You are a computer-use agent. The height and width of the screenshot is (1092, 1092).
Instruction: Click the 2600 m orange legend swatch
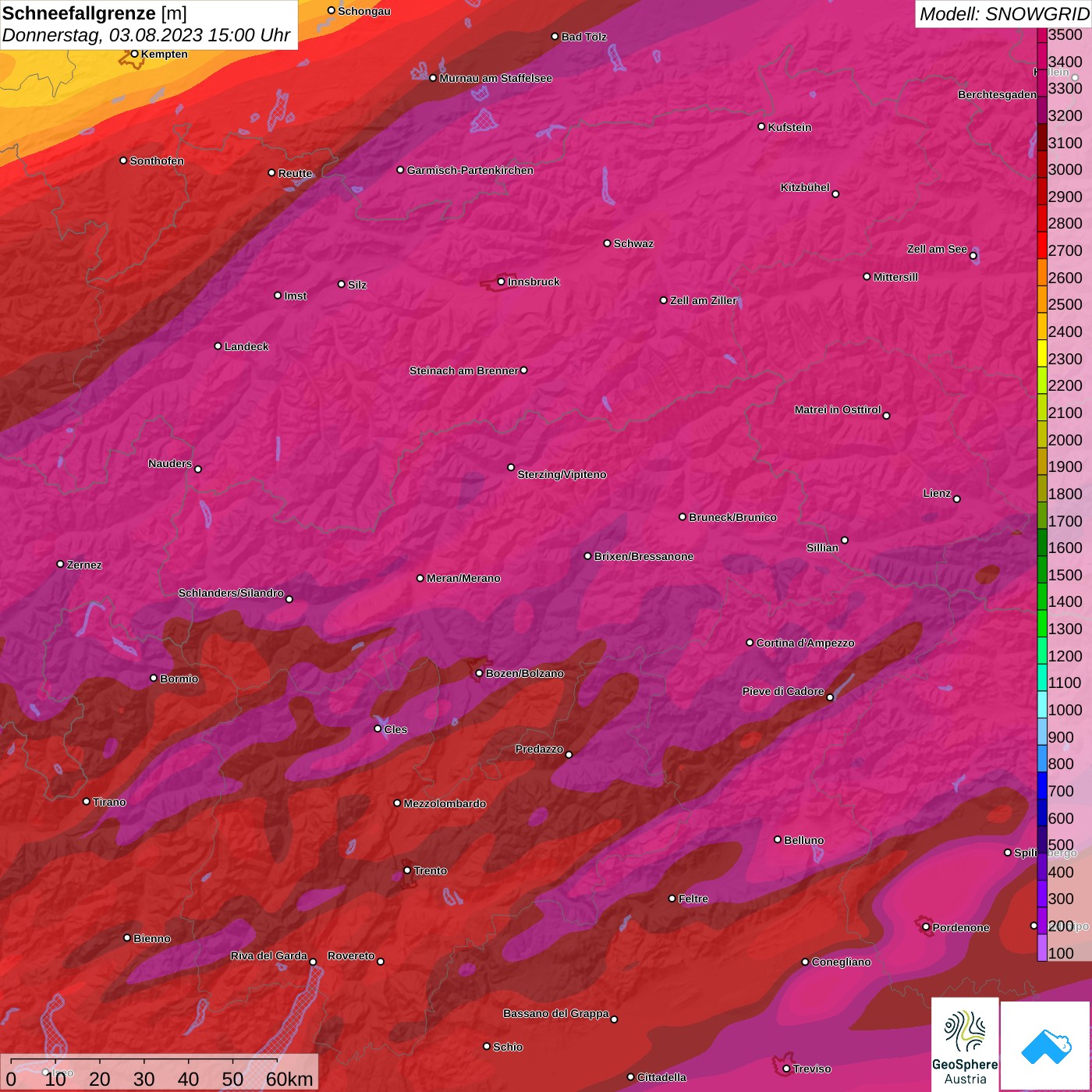coord(1042,272)
